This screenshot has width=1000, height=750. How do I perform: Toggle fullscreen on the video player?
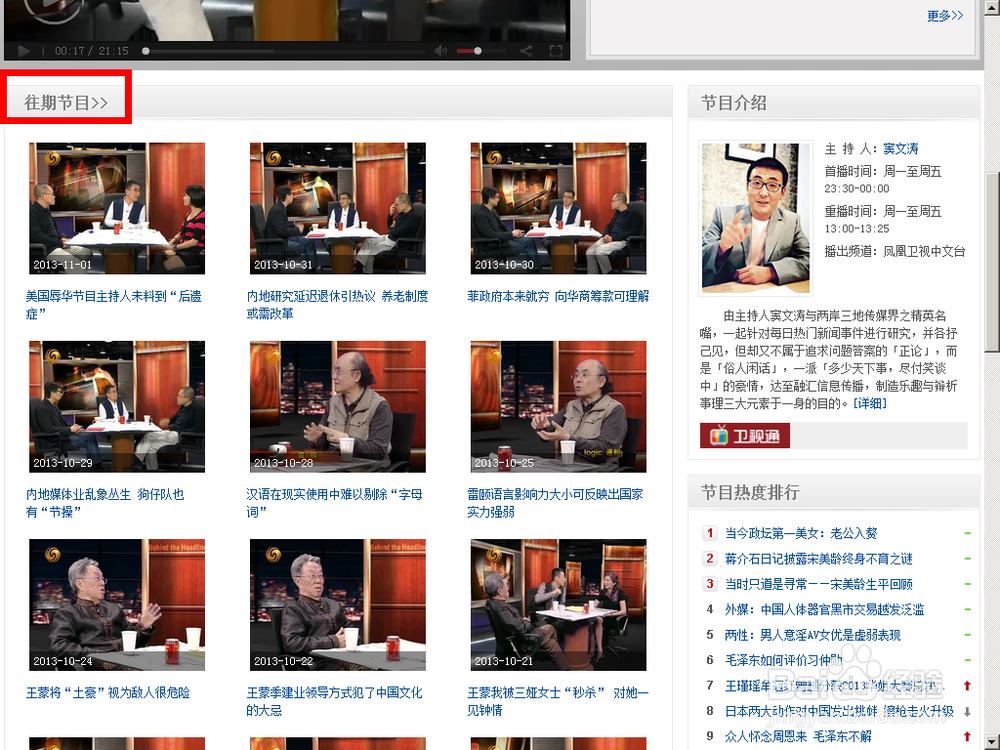[555, 51]
